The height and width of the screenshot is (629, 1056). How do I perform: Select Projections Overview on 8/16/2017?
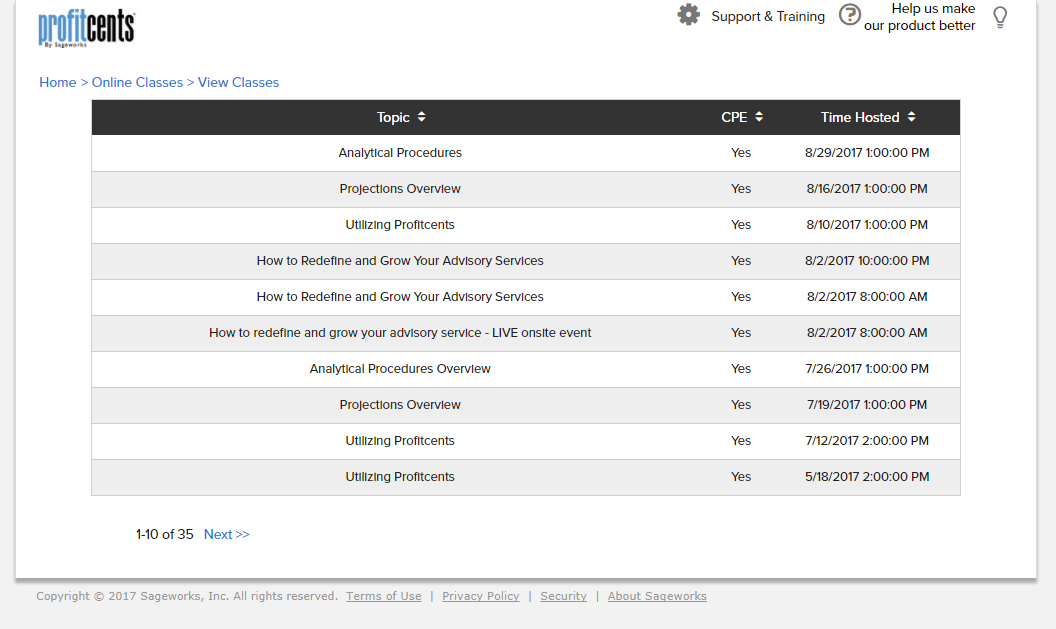526,189
